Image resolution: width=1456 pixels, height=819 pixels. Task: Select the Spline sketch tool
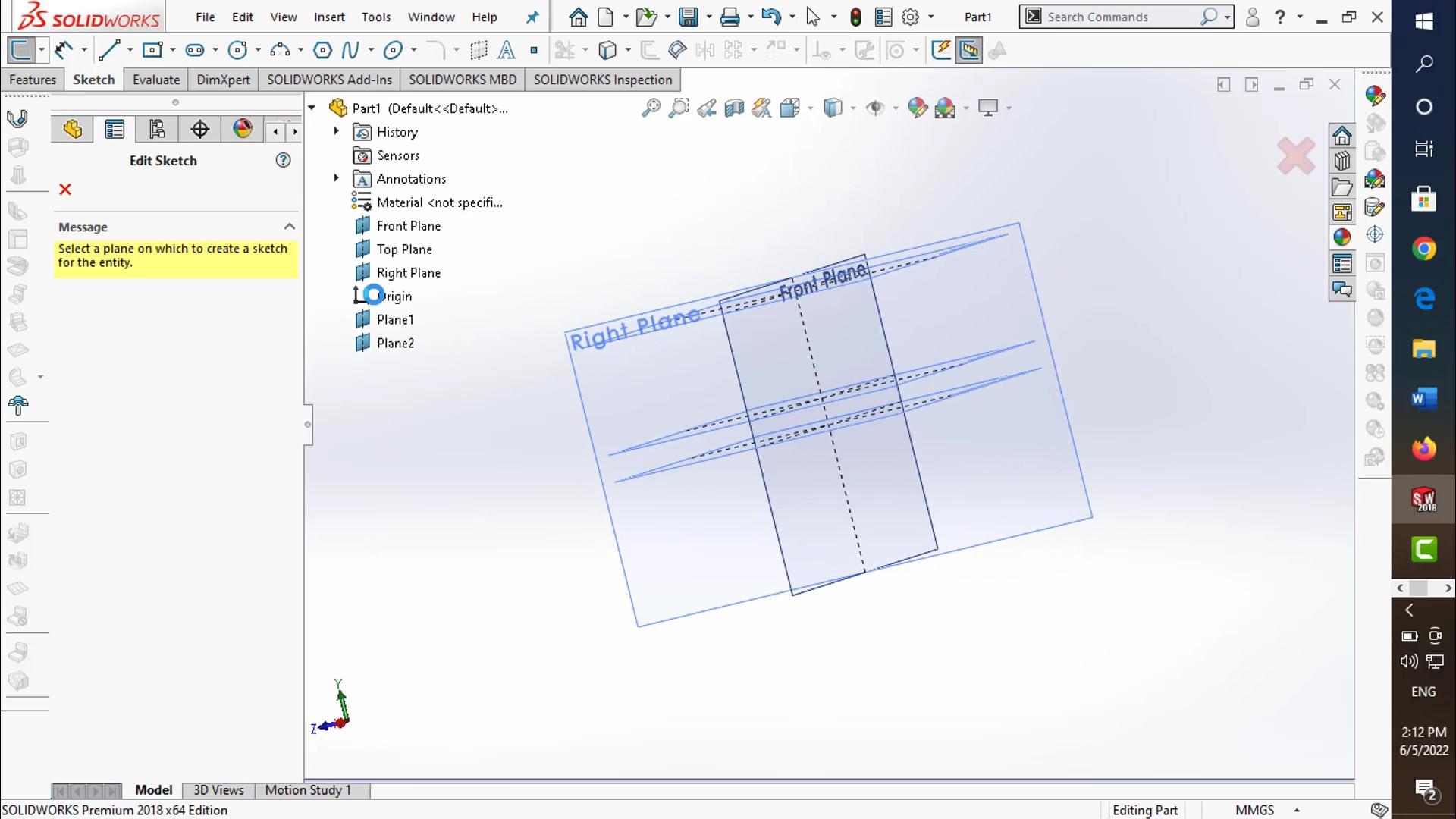coord(350,51)
